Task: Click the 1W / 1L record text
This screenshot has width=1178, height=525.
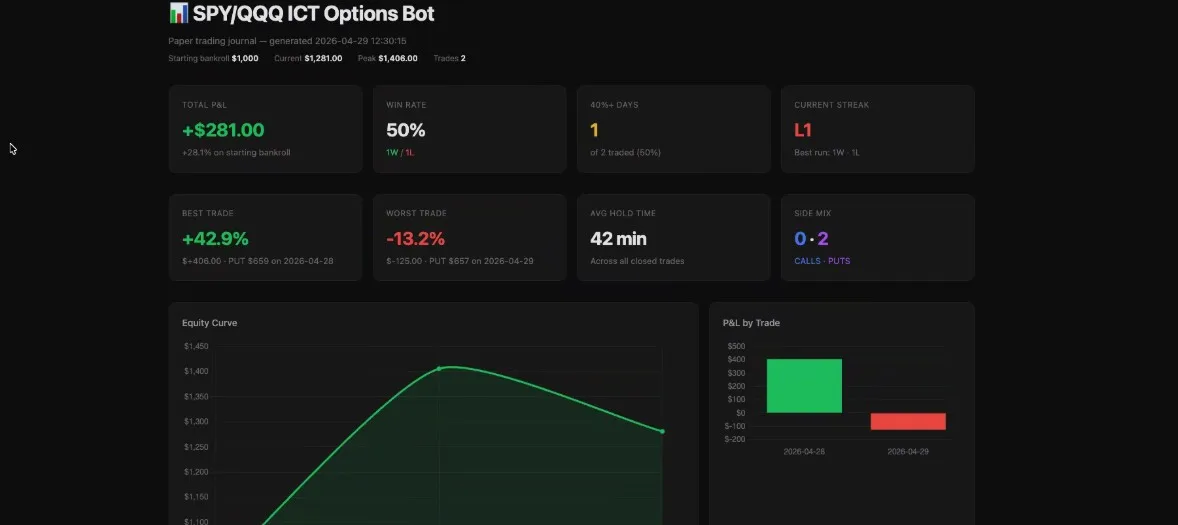Action: pyautogui.click(x=400, y=152)
